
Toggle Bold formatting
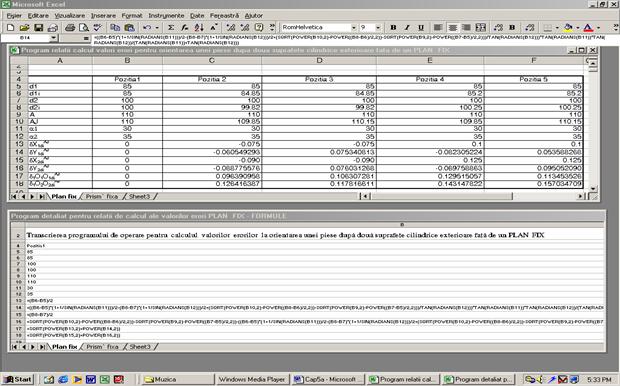click(x=393, y=27)
